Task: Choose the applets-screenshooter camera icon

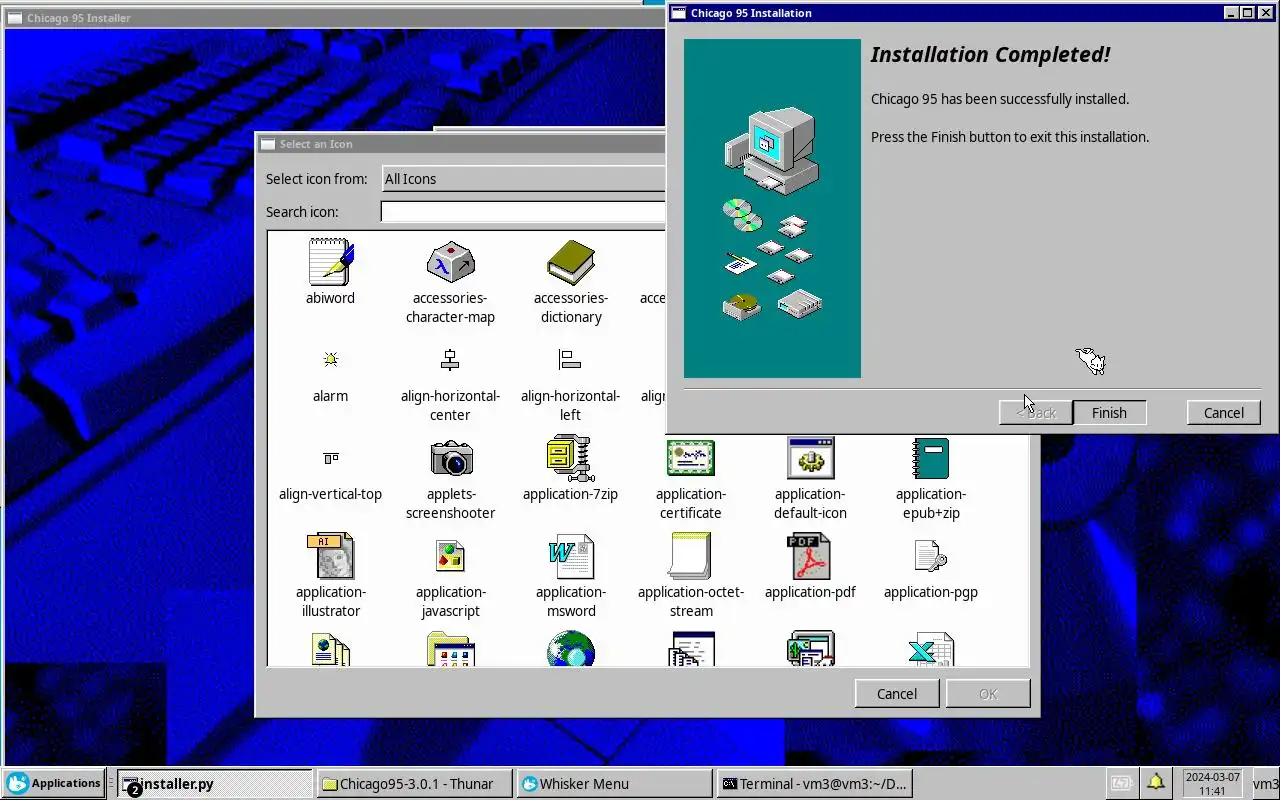Action: pos(450,458)
